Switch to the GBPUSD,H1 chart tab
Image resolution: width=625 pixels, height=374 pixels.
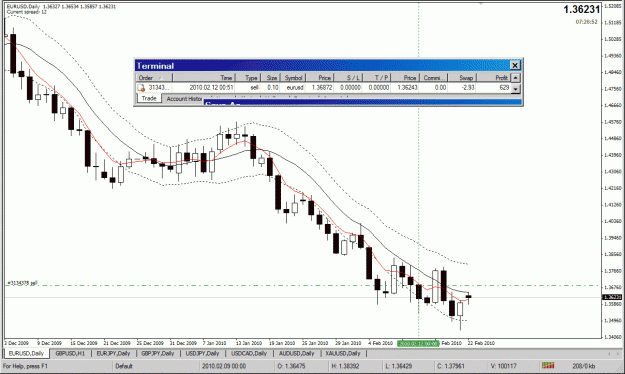click(x=70, y=353)
